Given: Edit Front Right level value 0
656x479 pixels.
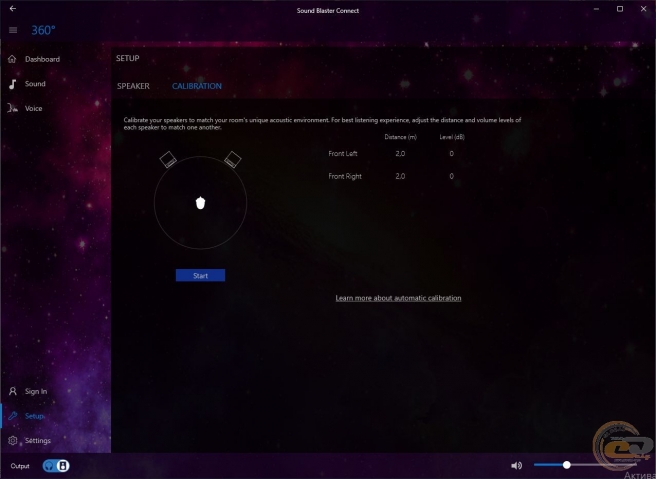Looking at the screenshot, I should pyautogui.click(x=451, y=176).
